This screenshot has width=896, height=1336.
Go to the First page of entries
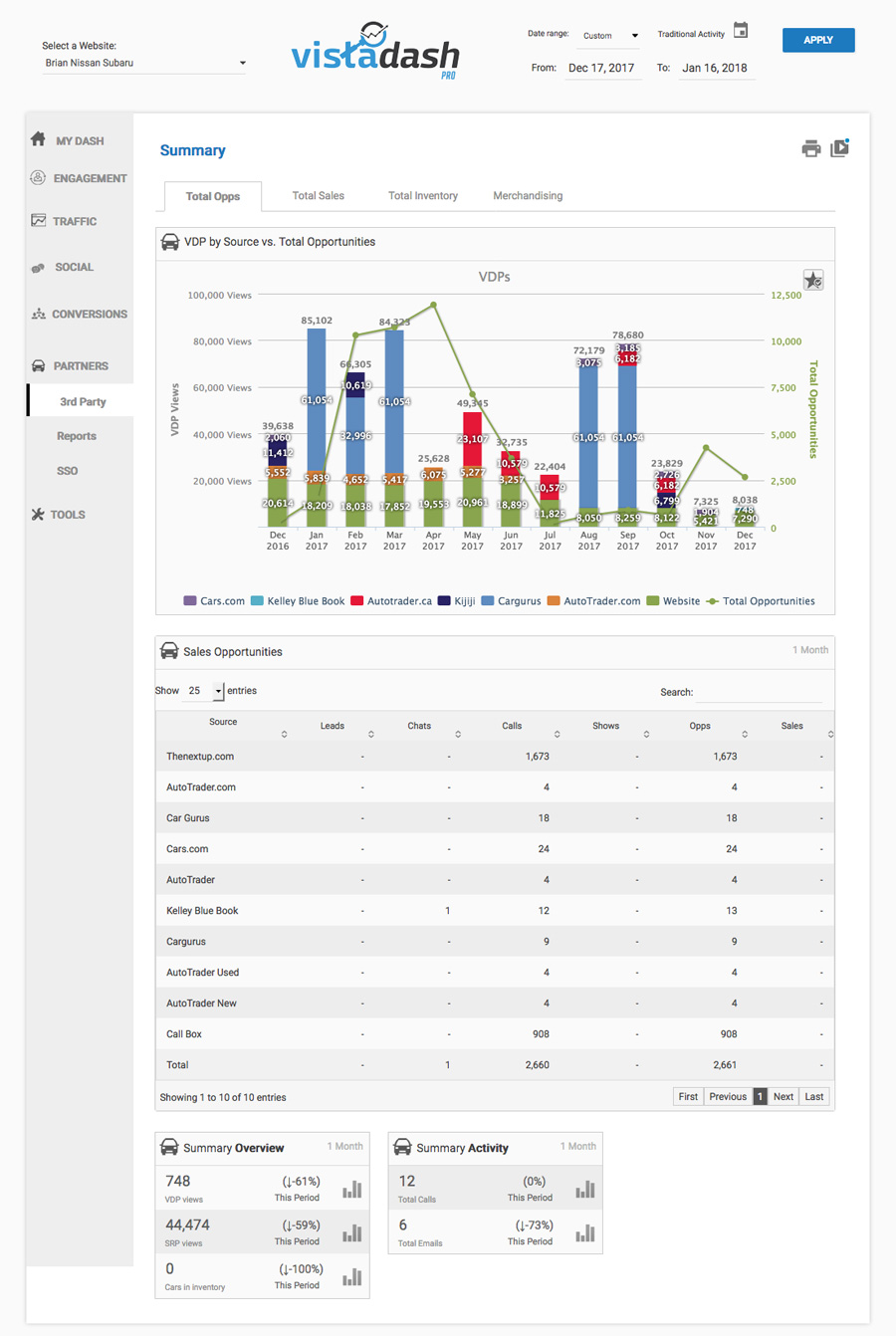click(x=688, y=1096)
